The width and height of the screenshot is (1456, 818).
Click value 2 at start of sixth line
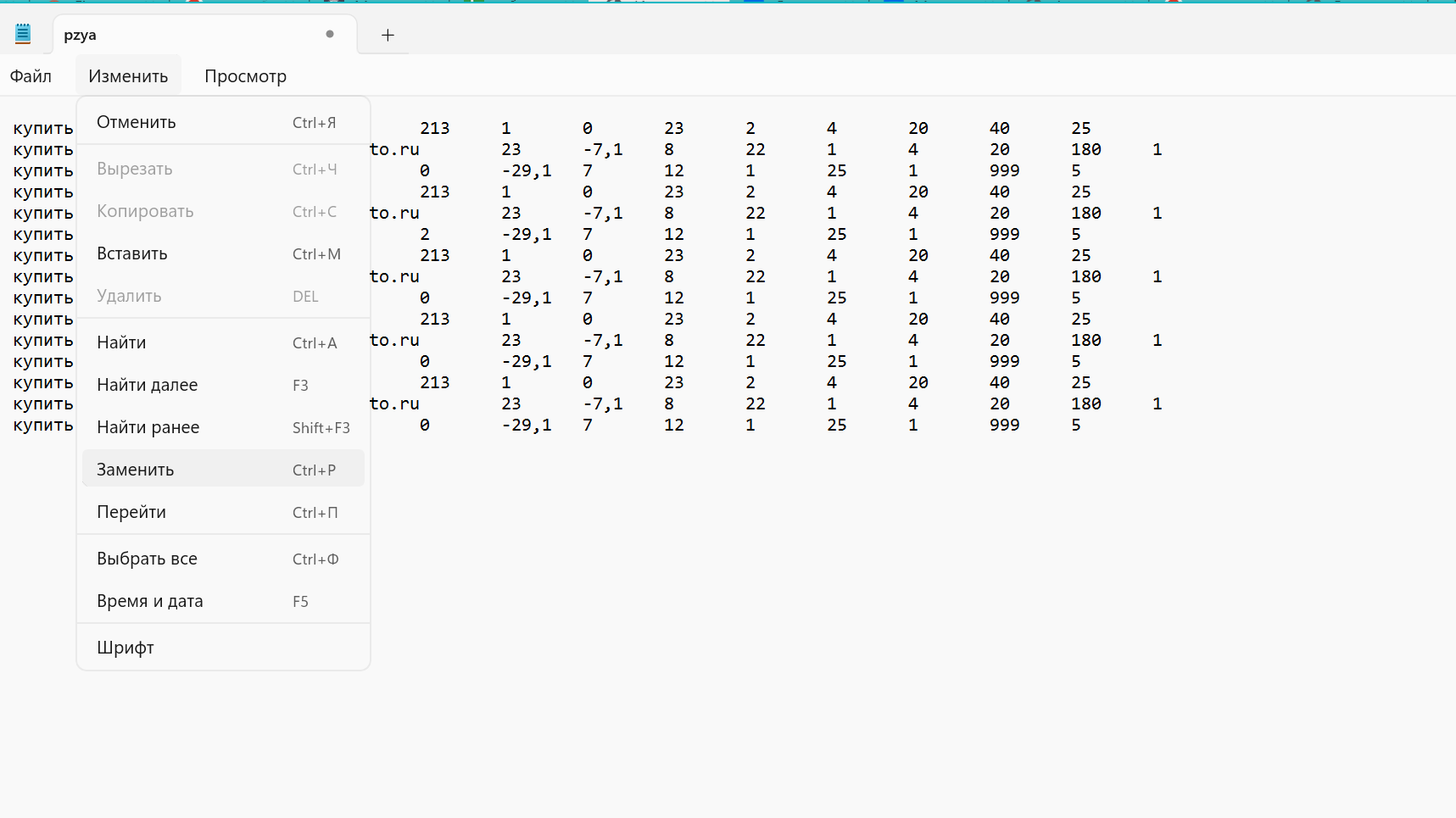pos(425,234)
